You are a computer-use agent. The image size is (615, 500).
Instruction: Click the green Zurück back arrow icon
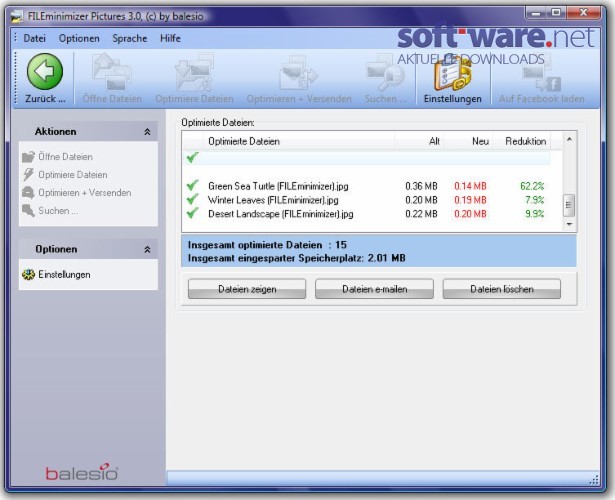45,71
